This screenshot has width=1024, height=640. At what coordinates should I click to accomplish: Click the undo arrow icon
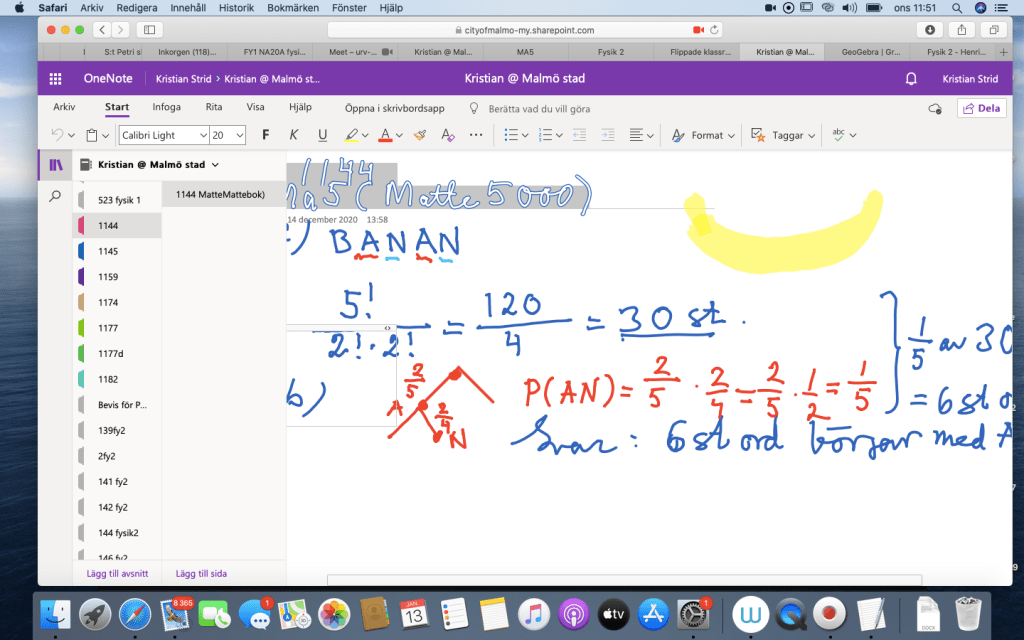tap(58, 135)
